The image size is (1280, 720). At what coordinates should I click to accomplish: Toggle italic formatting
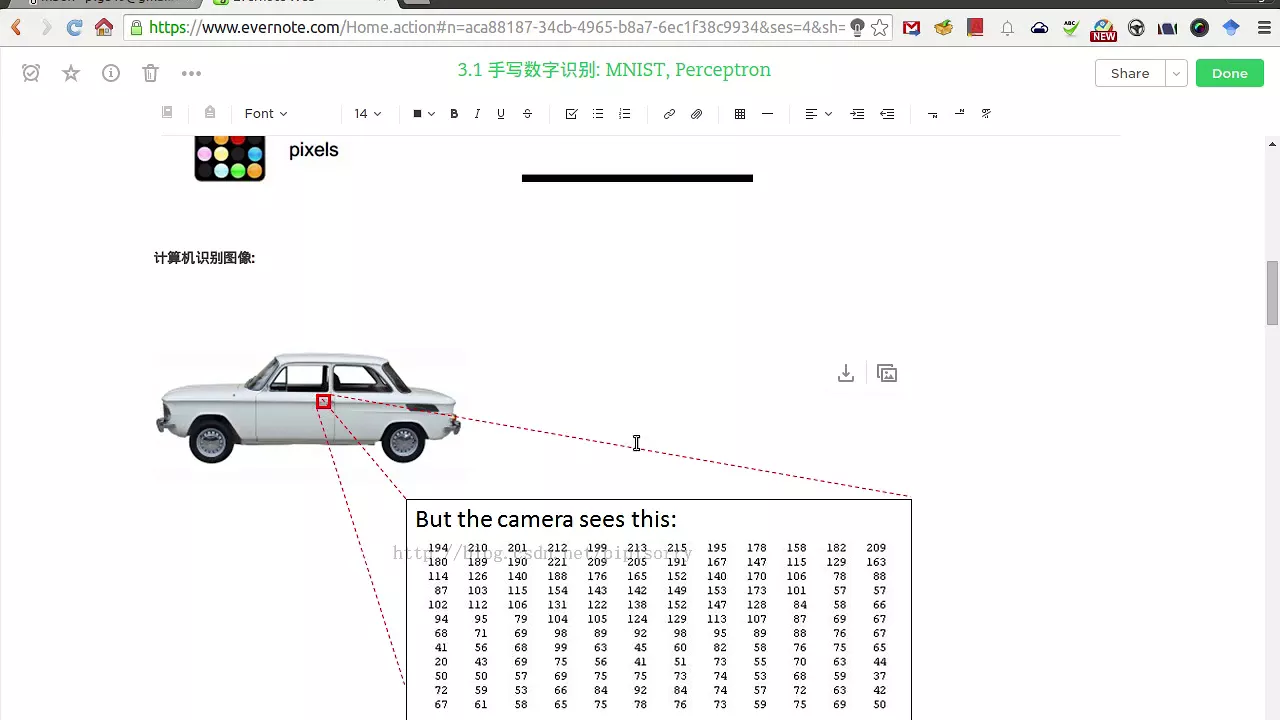tap(477, 114)
